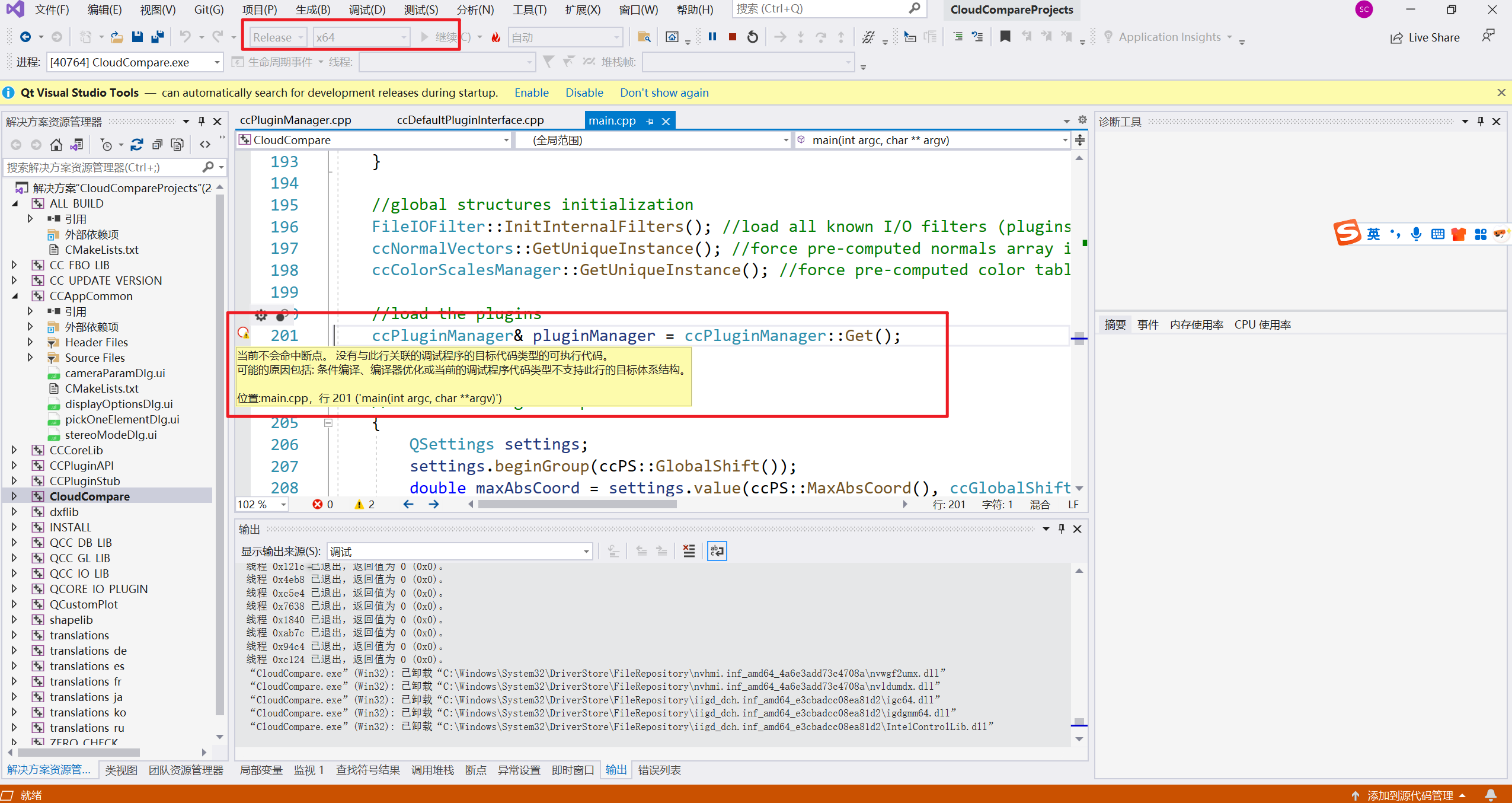Click the Disable link in Qt notification
Screen dimensions: 1512x803
(x=584, y=93)
